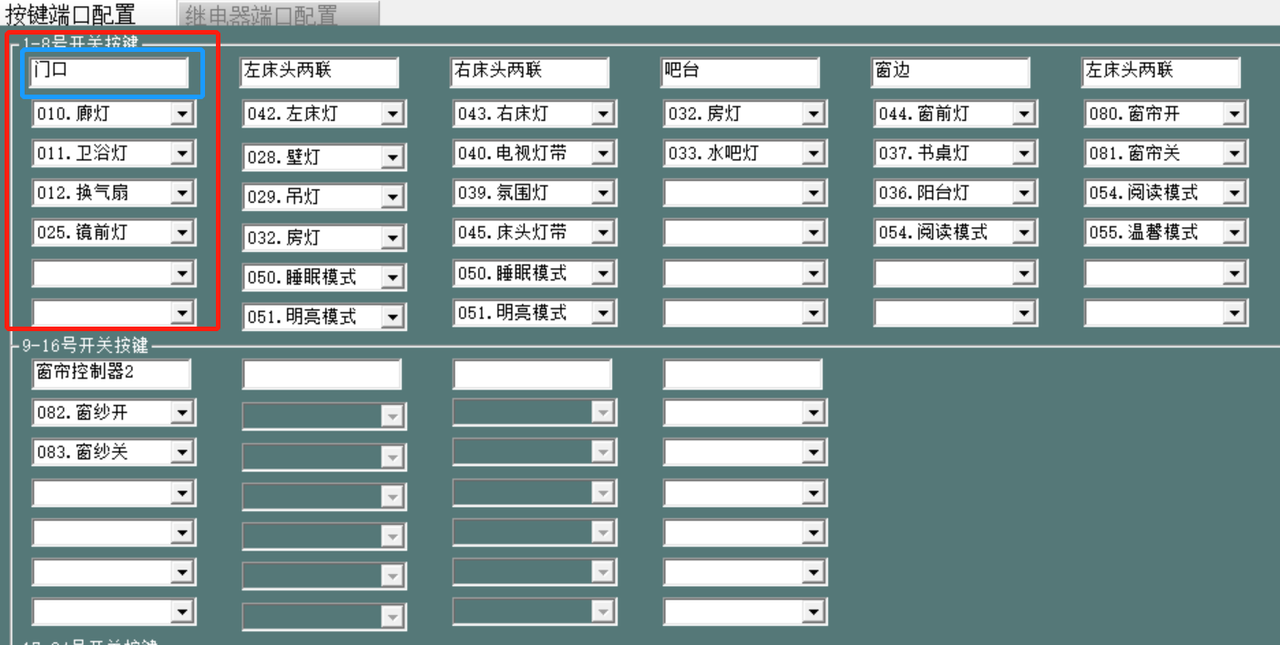Open the 080.窗帘开 dropdown
The width and height of the screenshot is (1280, 645).
(1234, 114)
